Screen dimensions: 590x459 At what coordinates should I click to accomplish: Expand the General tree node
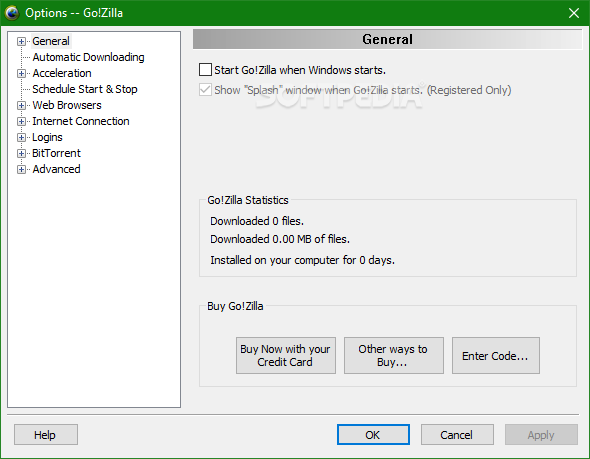[x=21, y=41]
